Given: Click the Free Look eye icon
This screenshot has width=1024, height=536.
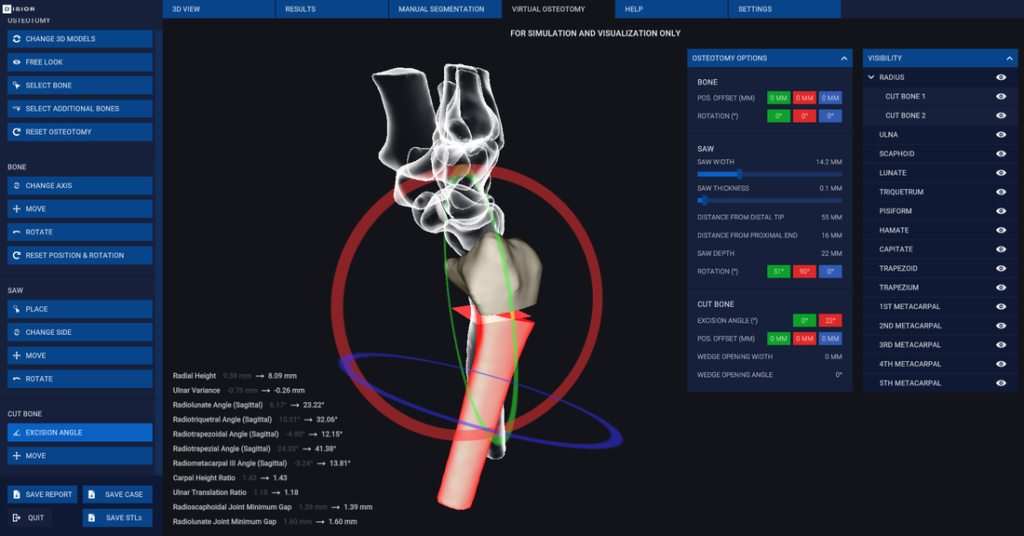Looking at the screenshot, I should point(16,62).
